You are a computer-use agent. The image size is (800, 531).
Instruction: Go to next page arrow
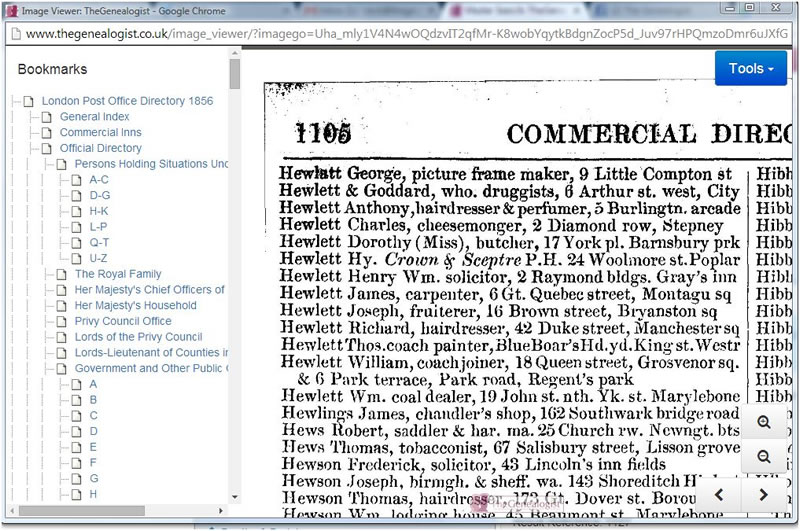coord(763,494)
